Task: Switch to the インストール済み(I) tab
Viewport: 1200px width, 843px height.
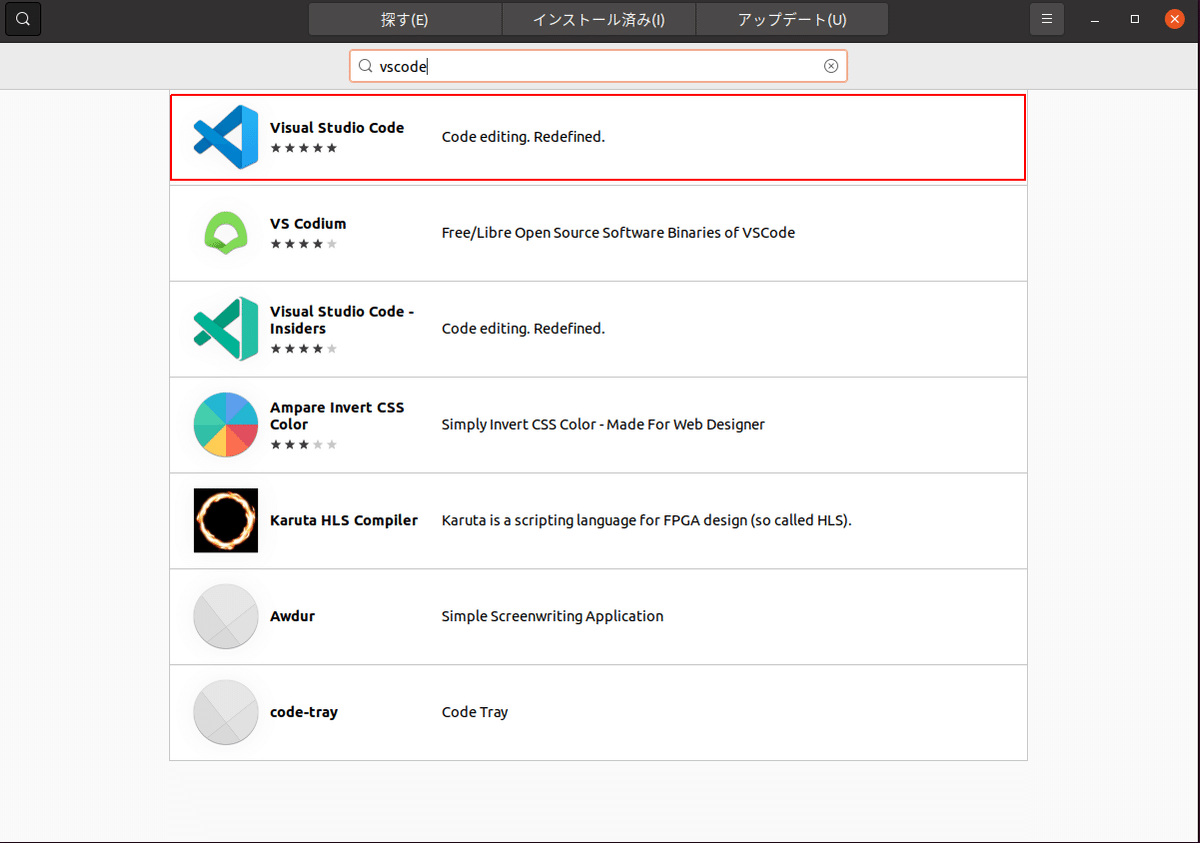Action: (598, 19)
